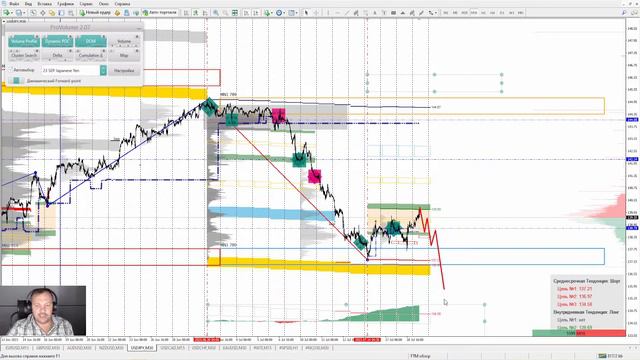Switch to the EURUSD,M15 chart tab

click(18, 348)
